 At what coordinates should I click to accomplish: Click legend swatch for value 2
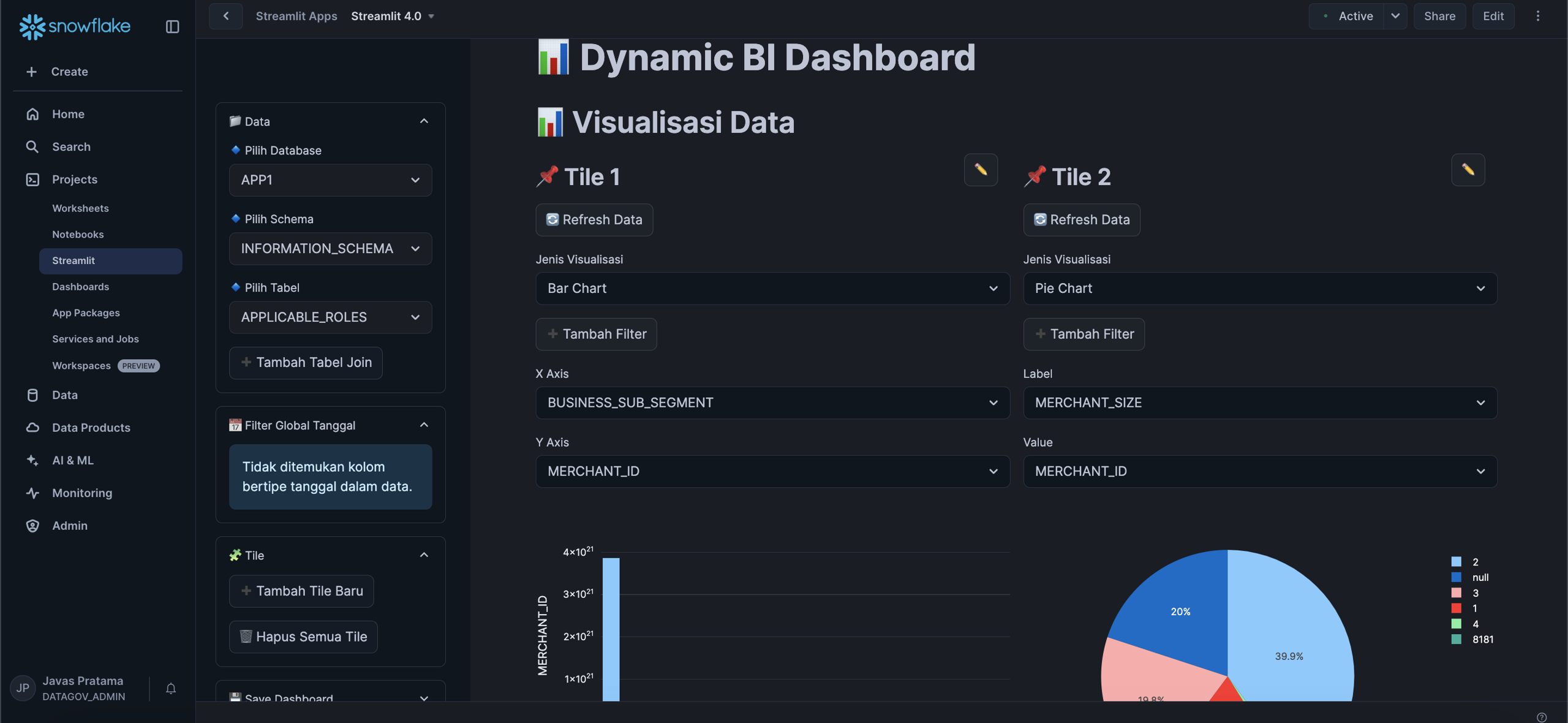(x=1457, y=562)
